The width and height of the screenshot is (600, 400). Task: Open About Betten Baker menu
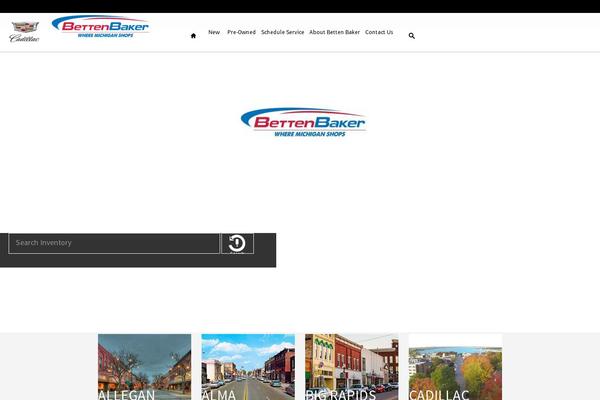[334, 32]
